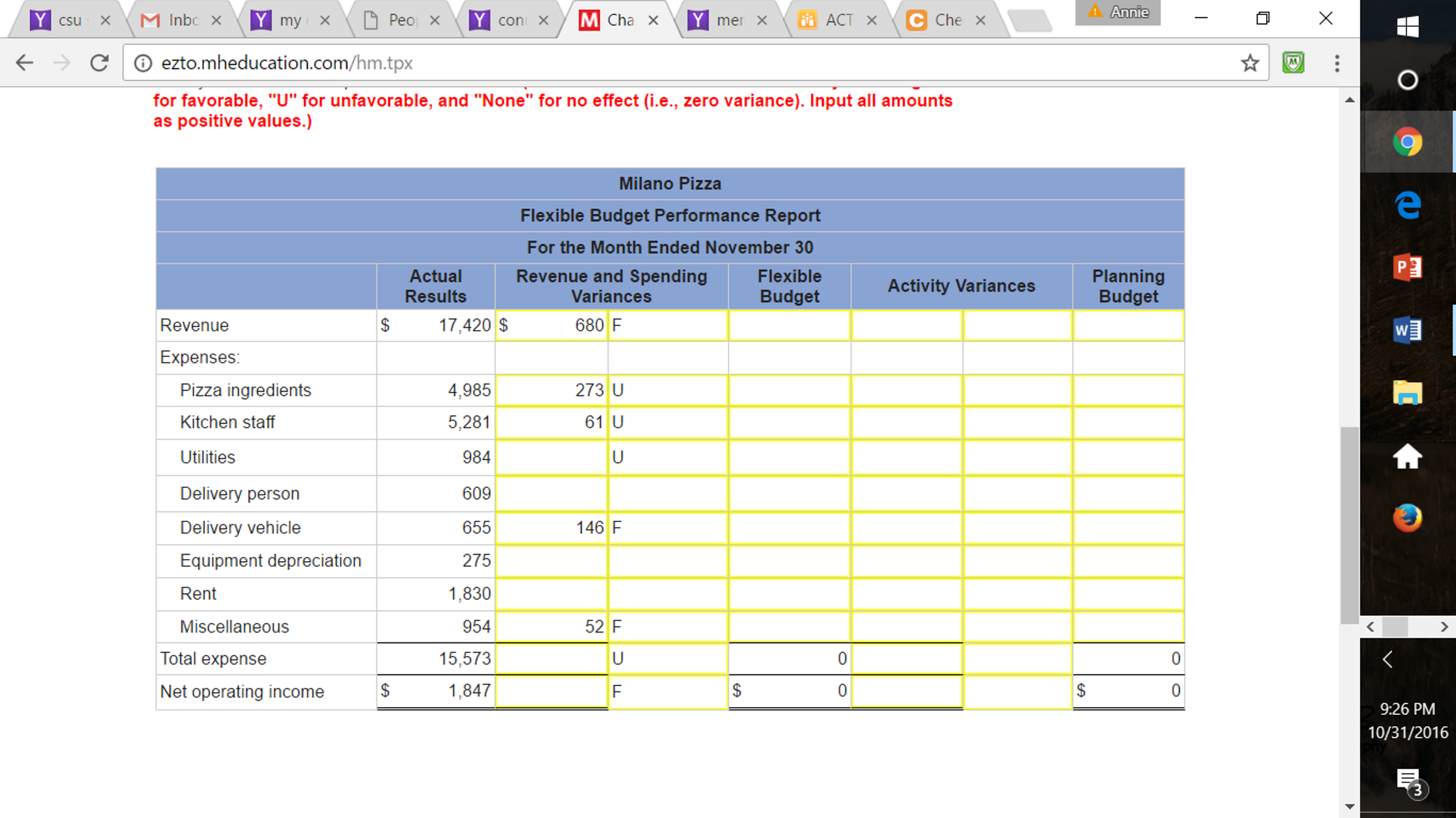Switch to the 'Peo' tab
The image size is (1456, 818).
coord(401,20)
